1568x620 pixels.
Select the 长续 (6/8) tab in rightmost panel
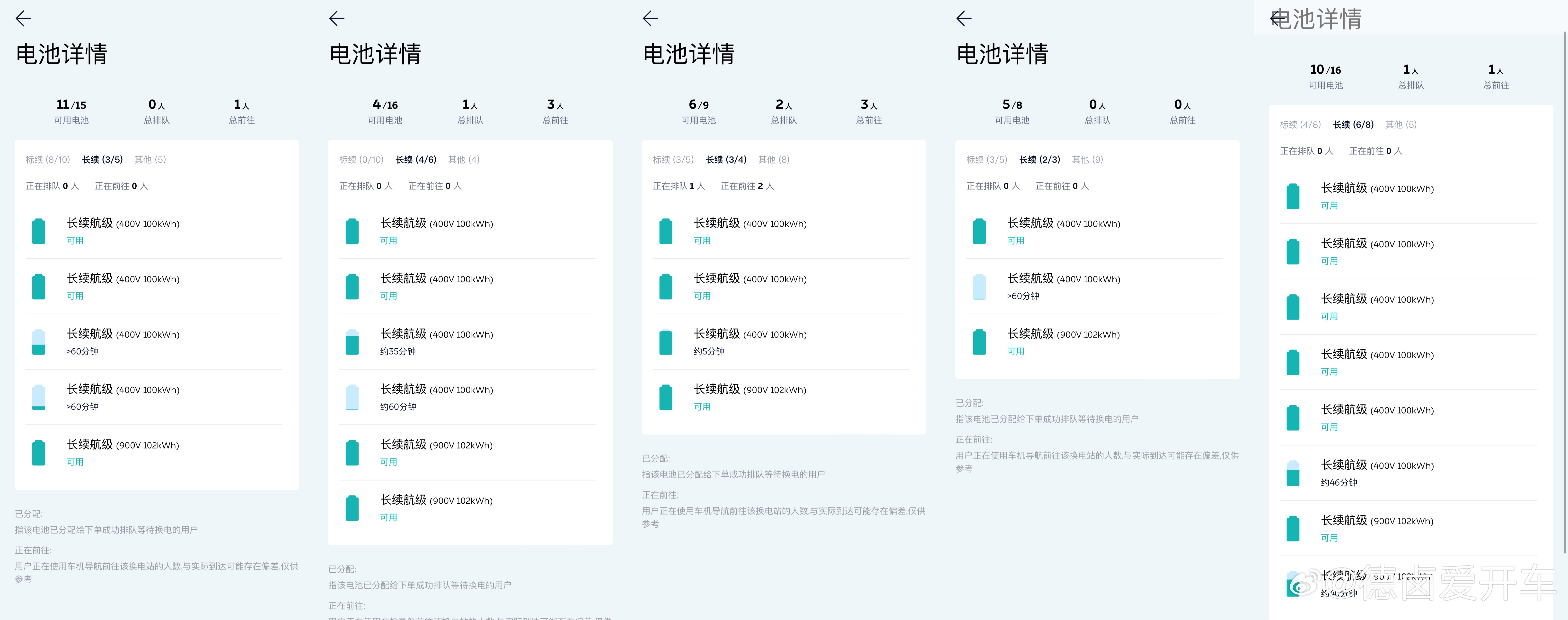[x=1353, y=125]
